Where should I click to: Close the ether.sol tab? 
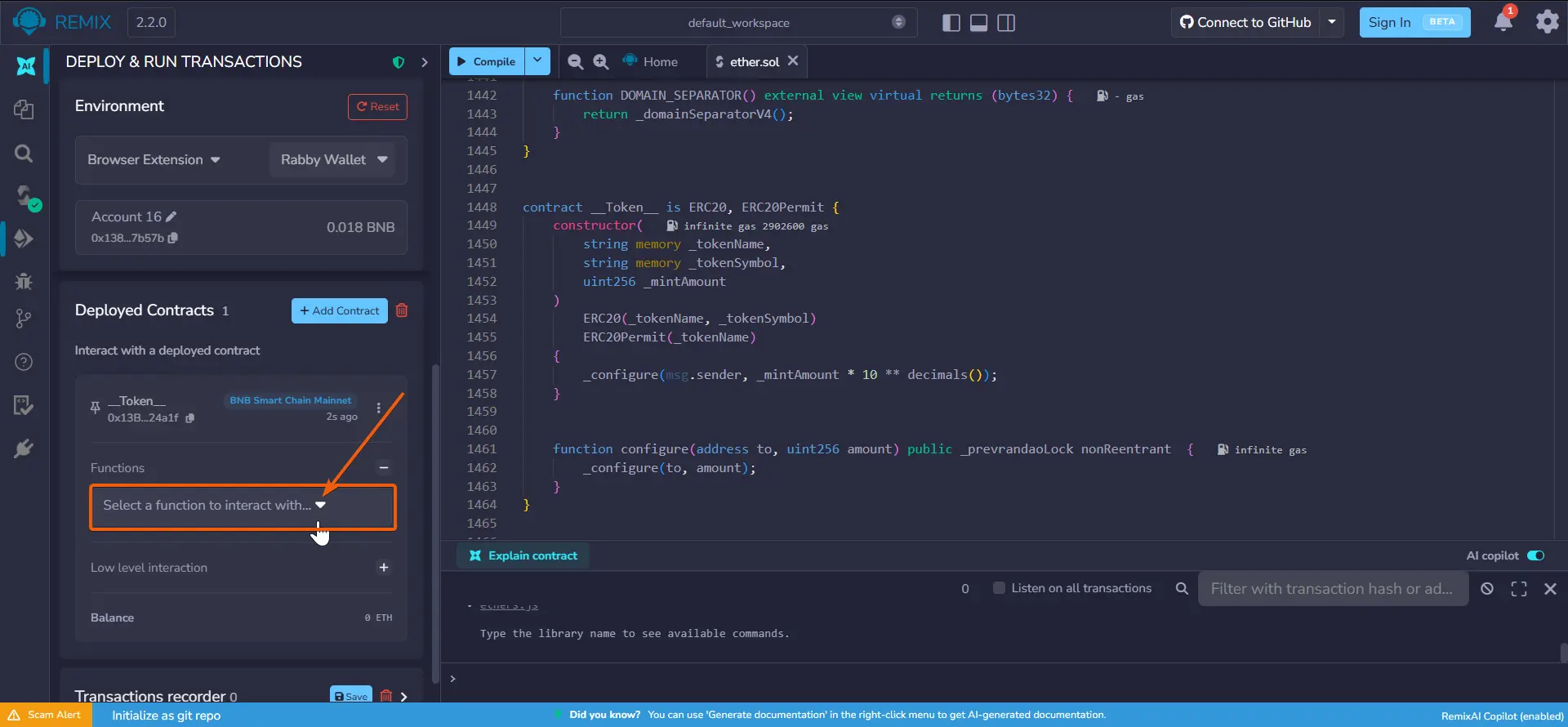pyautogui.click(x=793, y=60)
